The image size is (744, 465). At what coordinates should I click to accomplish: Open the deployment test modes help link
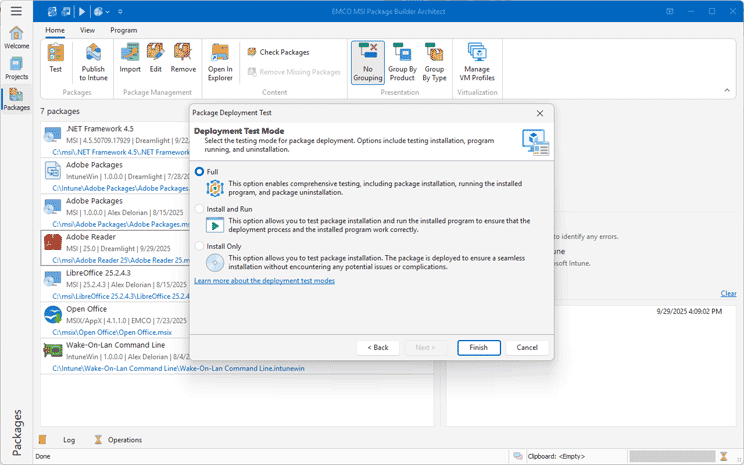click(264, 281)
